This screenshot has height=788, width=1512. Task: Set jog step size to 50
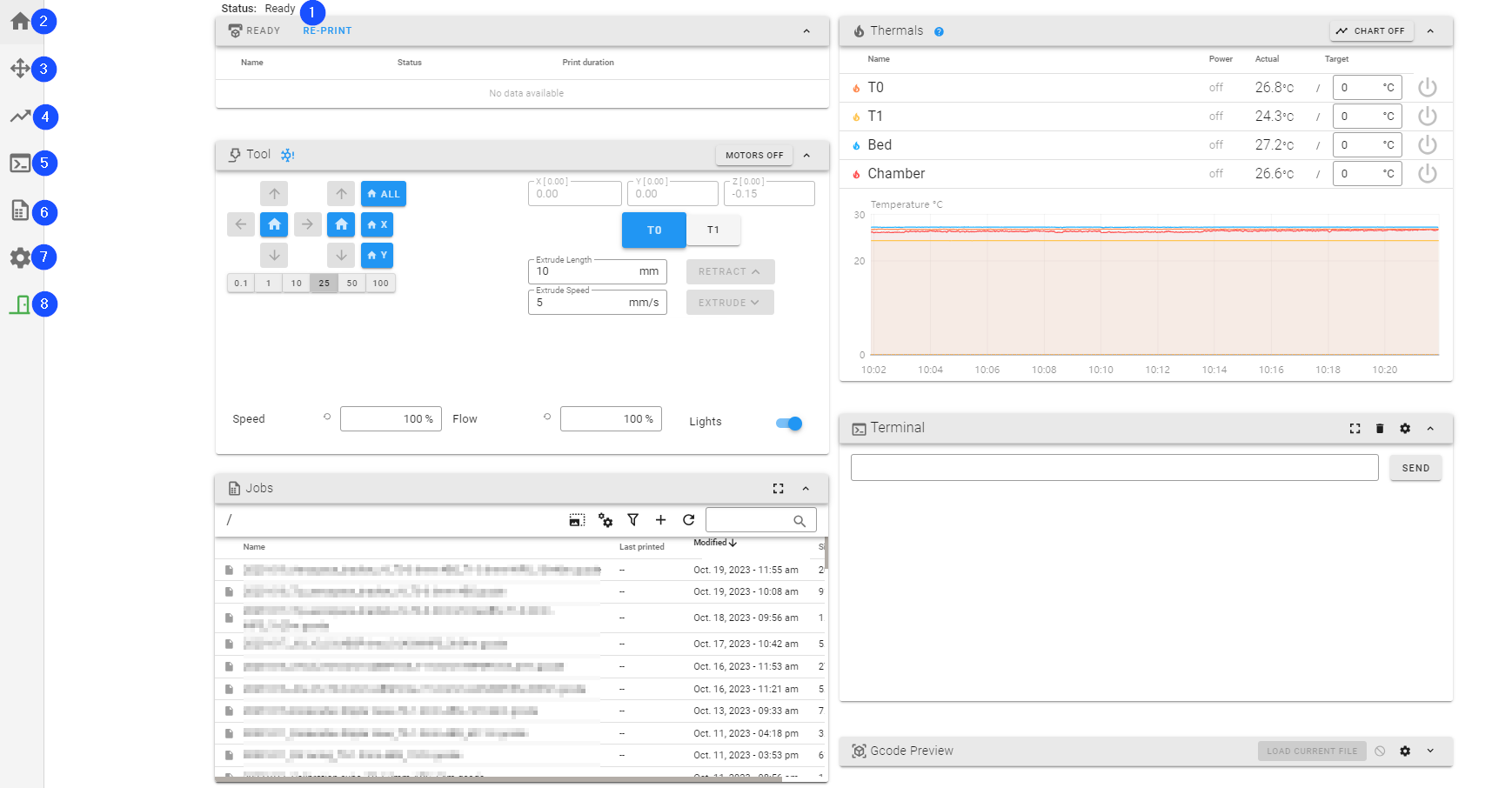point(351,283)
